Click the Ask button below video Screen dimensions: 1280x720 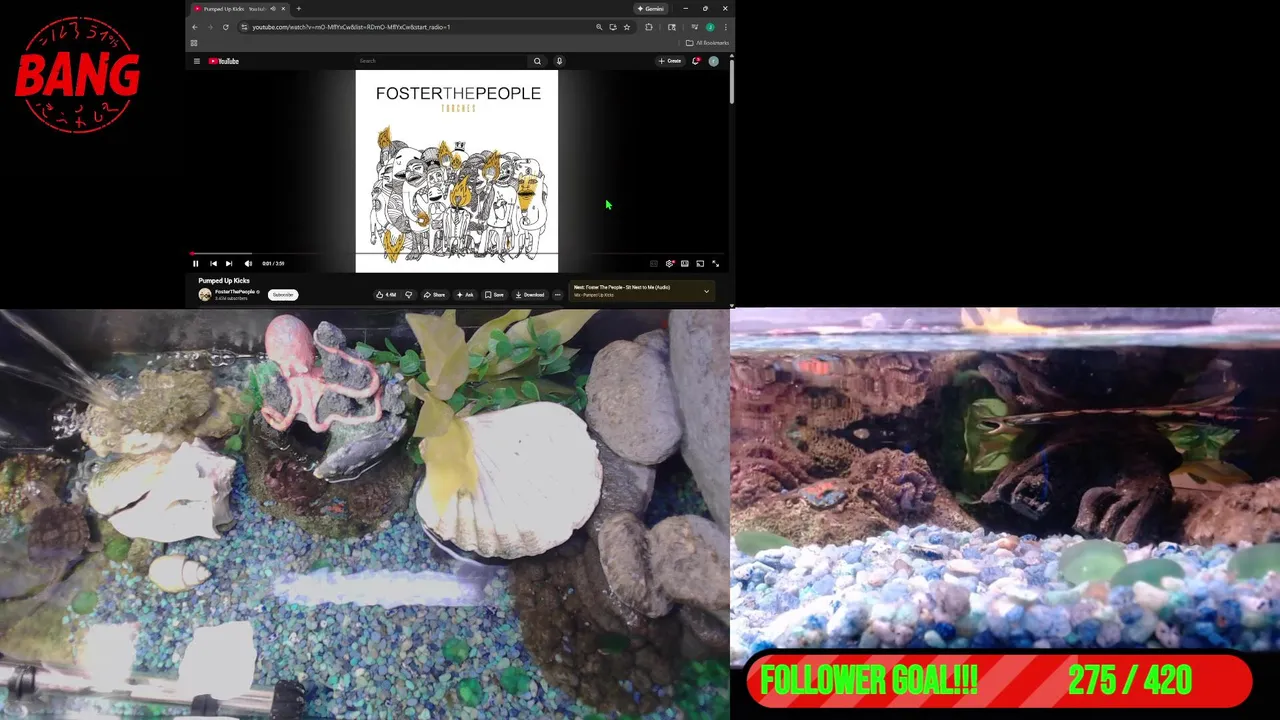(465, 295)
